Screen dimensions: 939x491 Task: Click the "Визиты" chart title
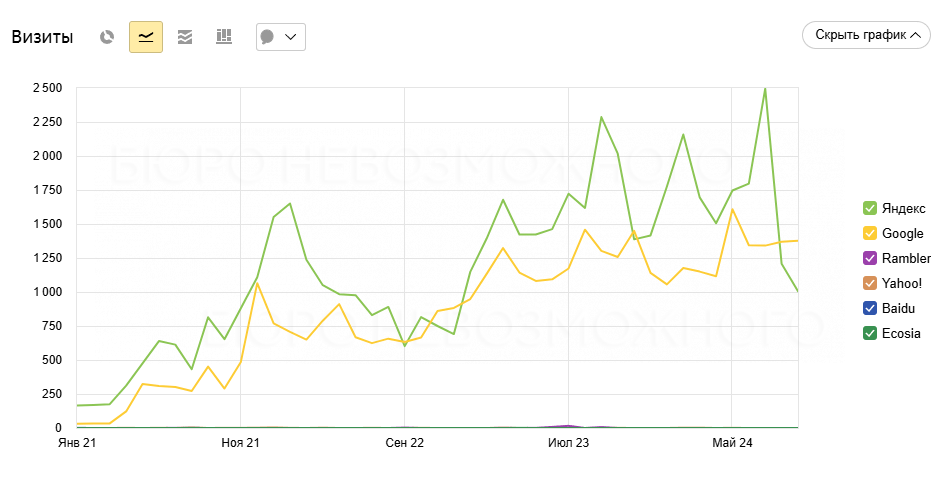[42, 37]
